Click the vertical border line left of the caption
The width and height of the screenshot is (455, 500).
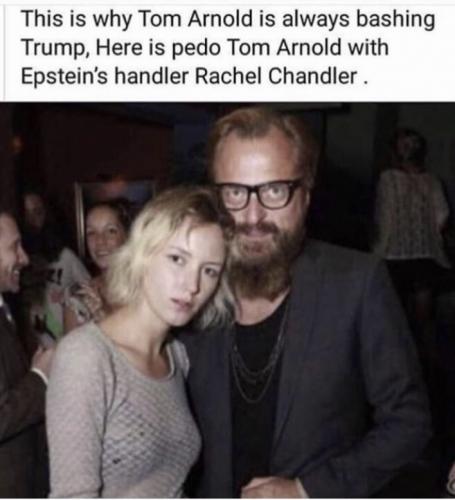click(x=4, y=50)
